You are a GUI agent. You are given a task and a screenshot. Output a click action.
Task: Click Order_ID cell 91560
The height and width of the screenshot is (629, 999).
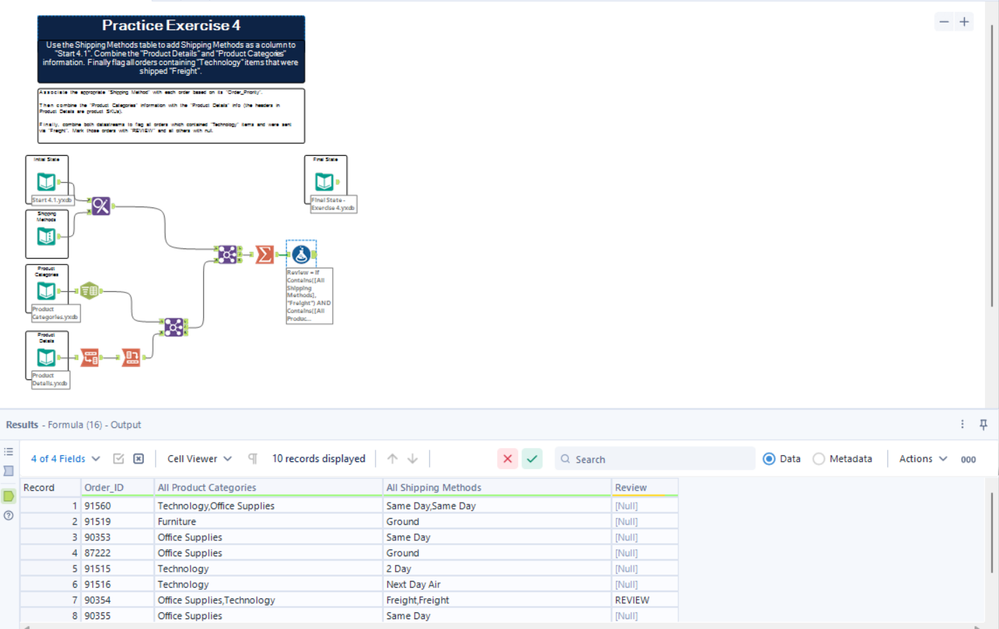click(117, 506)
